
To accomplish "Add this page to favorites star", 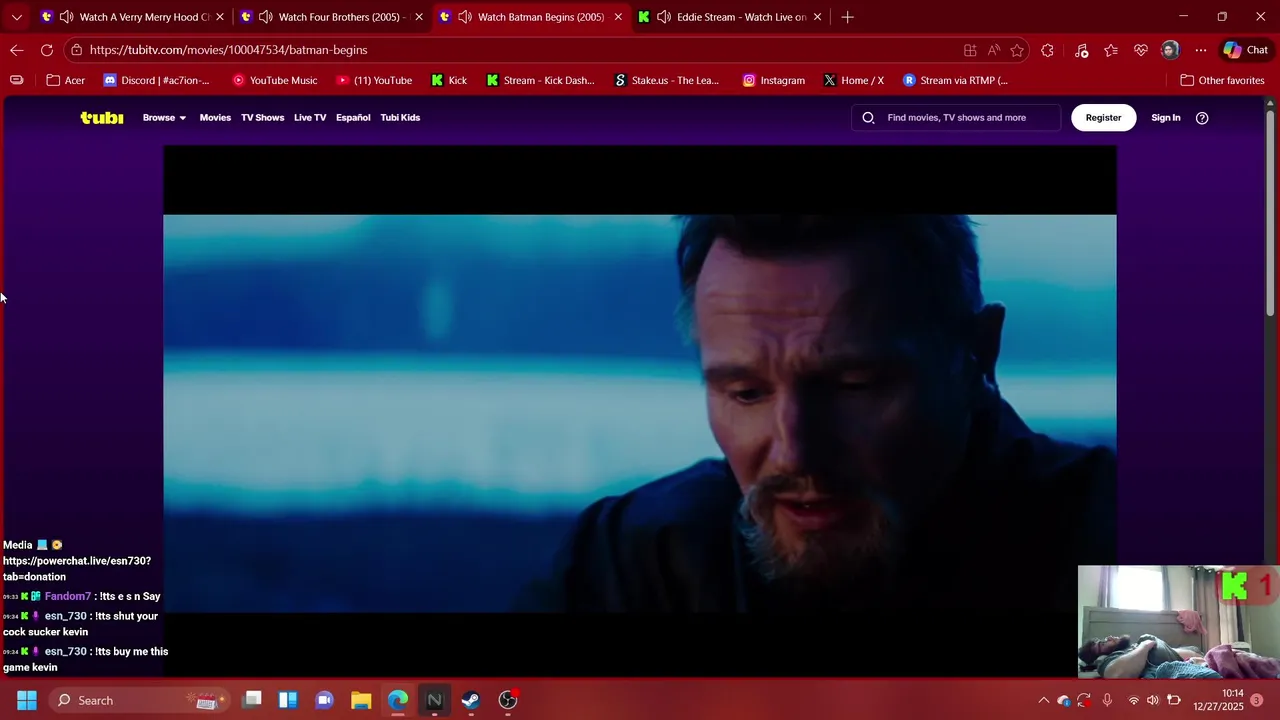I will tap(1017, 50).
